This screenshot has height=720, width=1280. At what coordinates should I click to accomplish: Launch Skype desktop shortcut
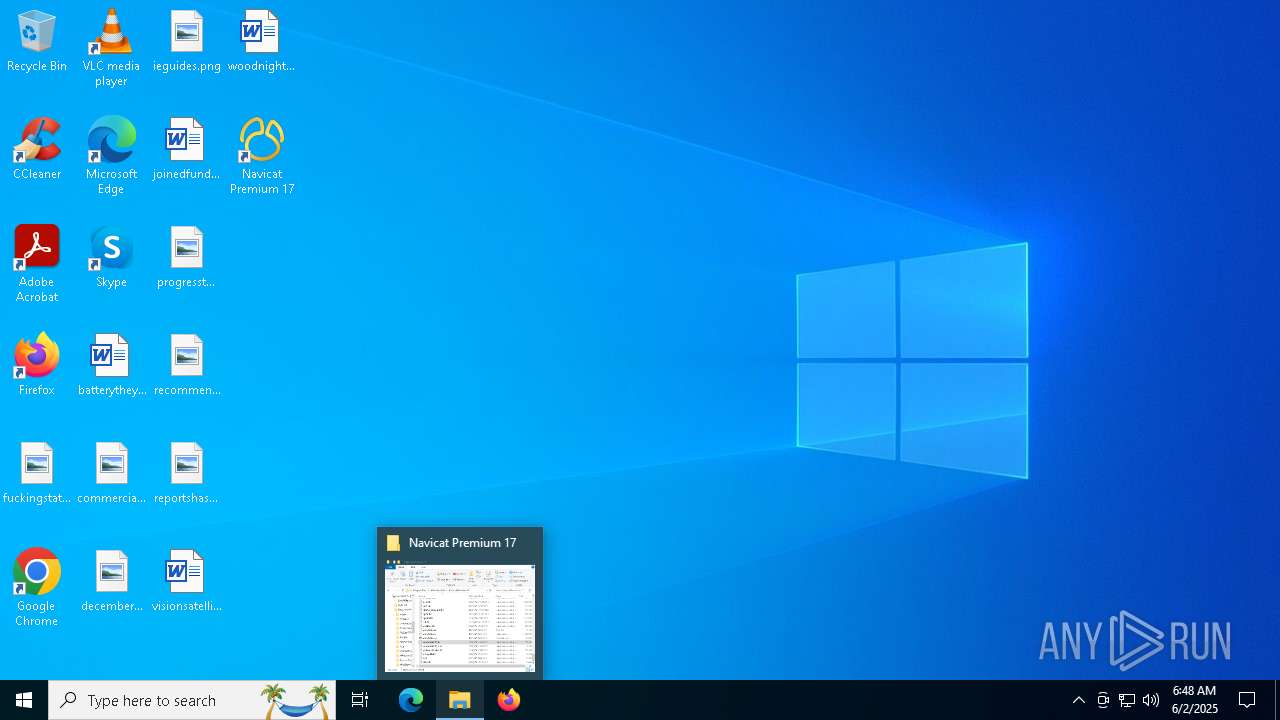[x=111, y=258]
